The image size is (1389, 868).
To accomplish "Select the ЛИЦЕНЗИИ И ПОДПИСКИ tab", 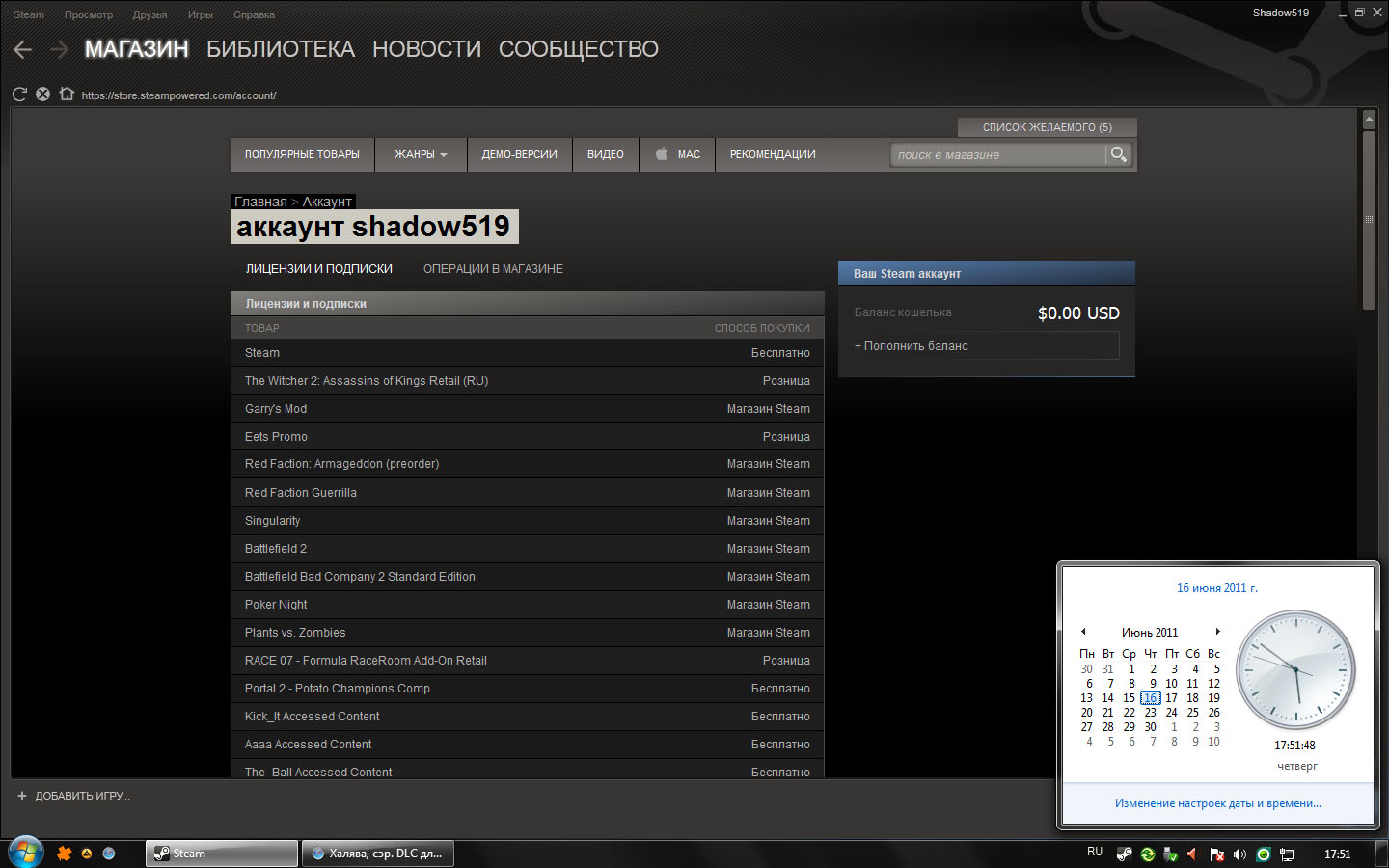I will pos(319,269).
